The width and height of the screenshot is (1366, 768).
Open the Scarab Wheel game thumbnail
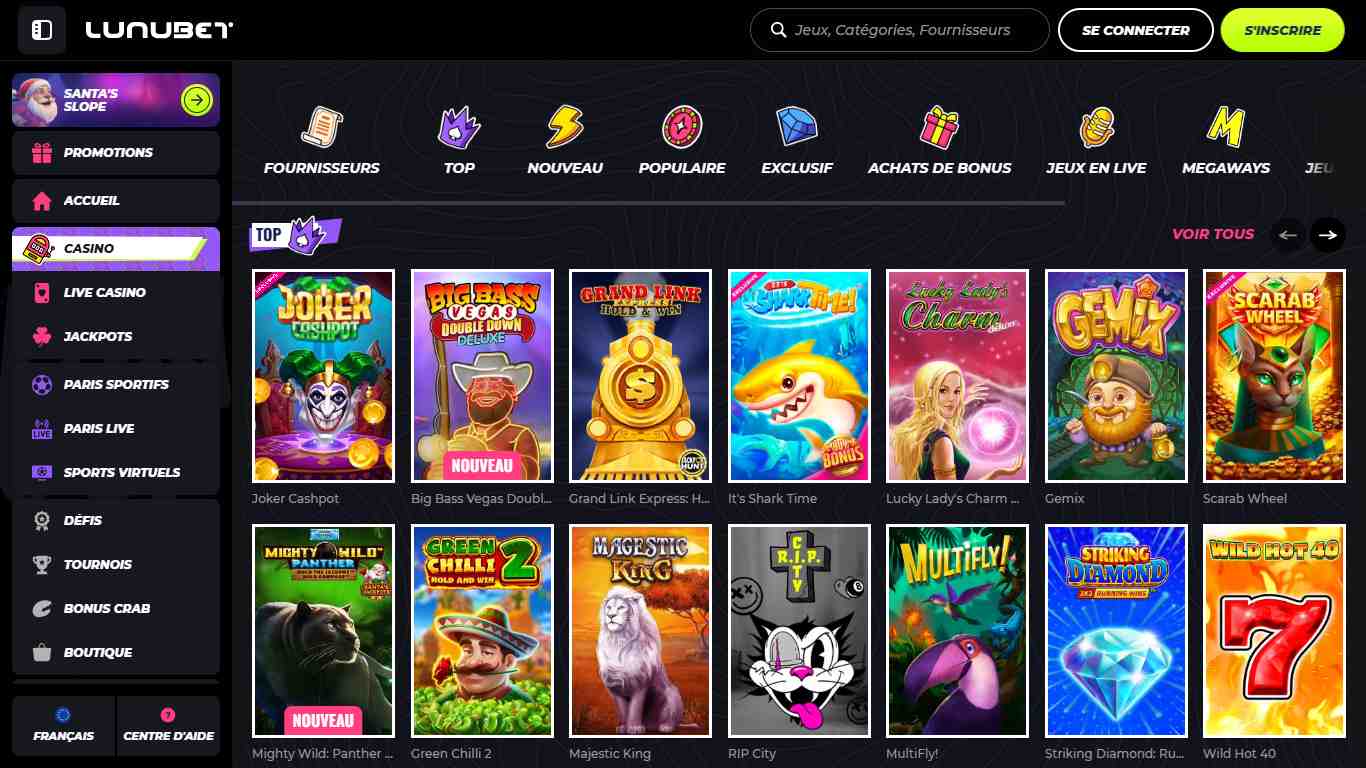pyautogui.click(x=1274, y=376)
